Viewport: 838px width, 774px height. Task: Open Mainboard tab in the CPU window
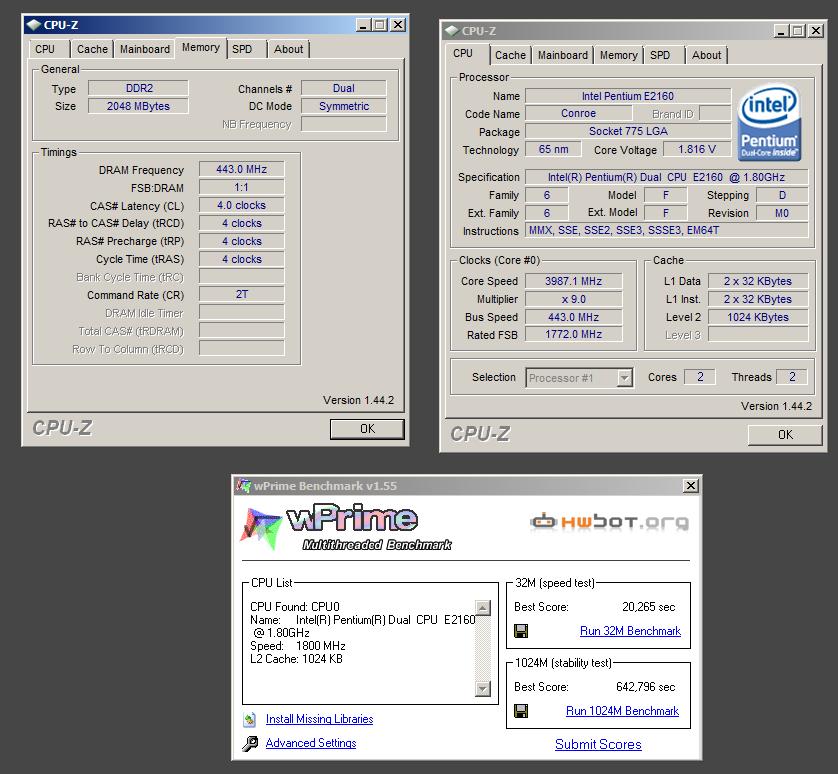pyautogui.click(x=563, y=55)
